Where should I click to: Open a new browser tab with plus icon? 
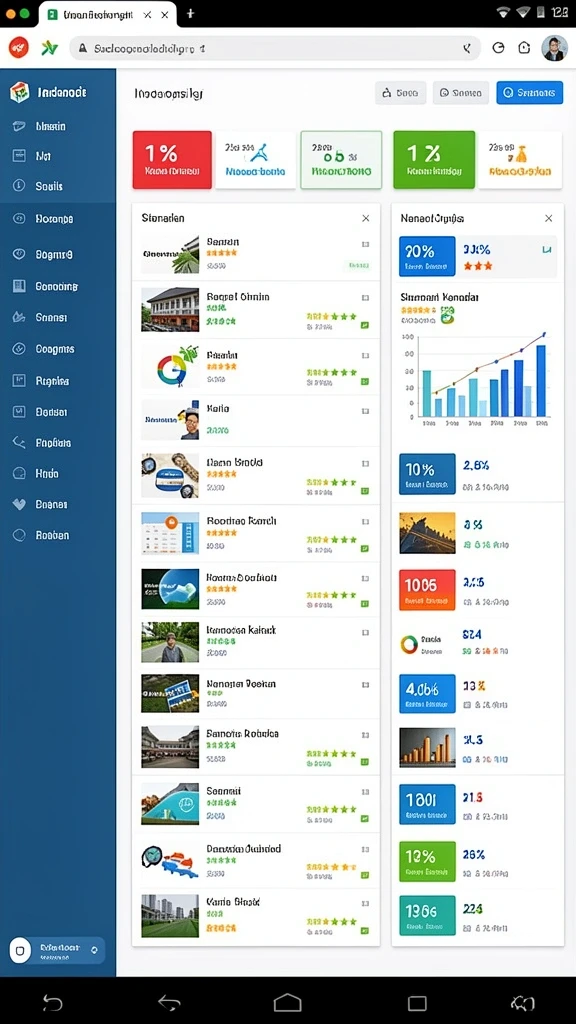190,13
